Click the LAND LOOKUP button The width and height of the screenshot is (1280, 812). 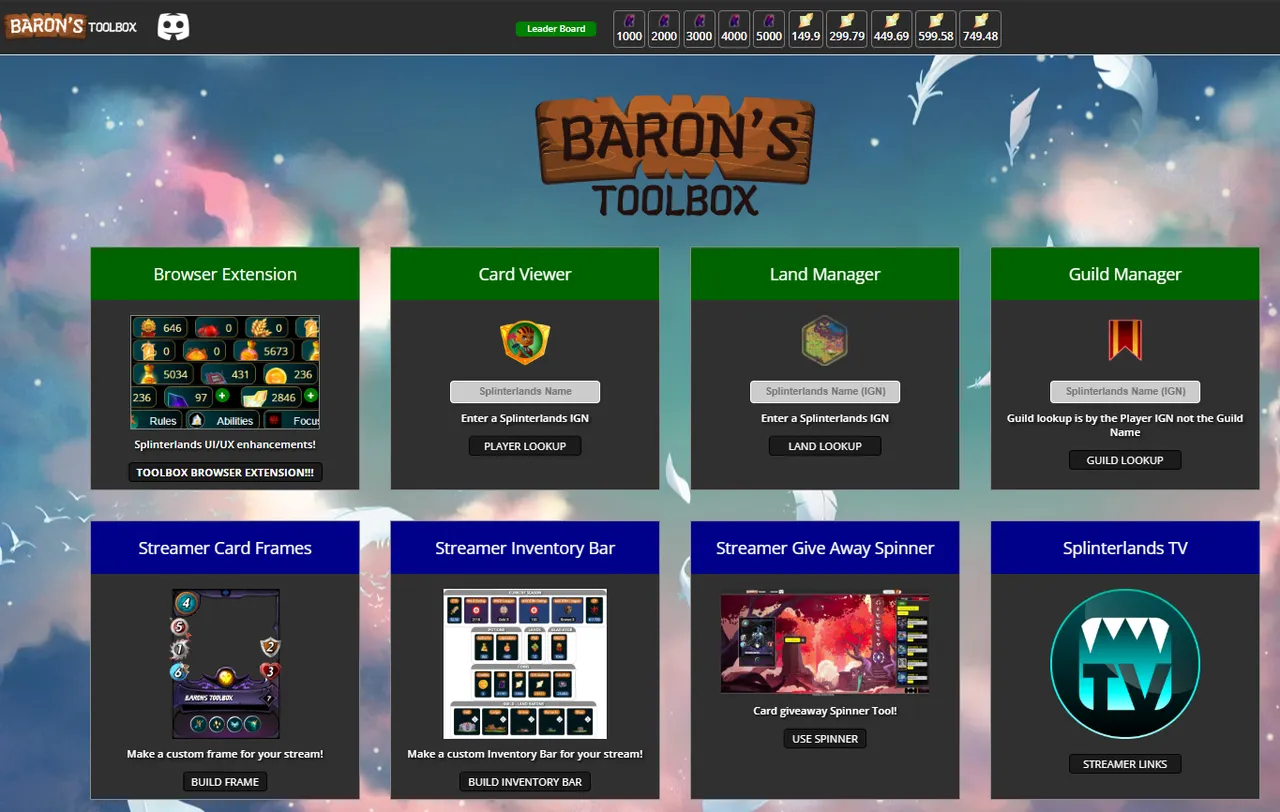tap(825, 446)
